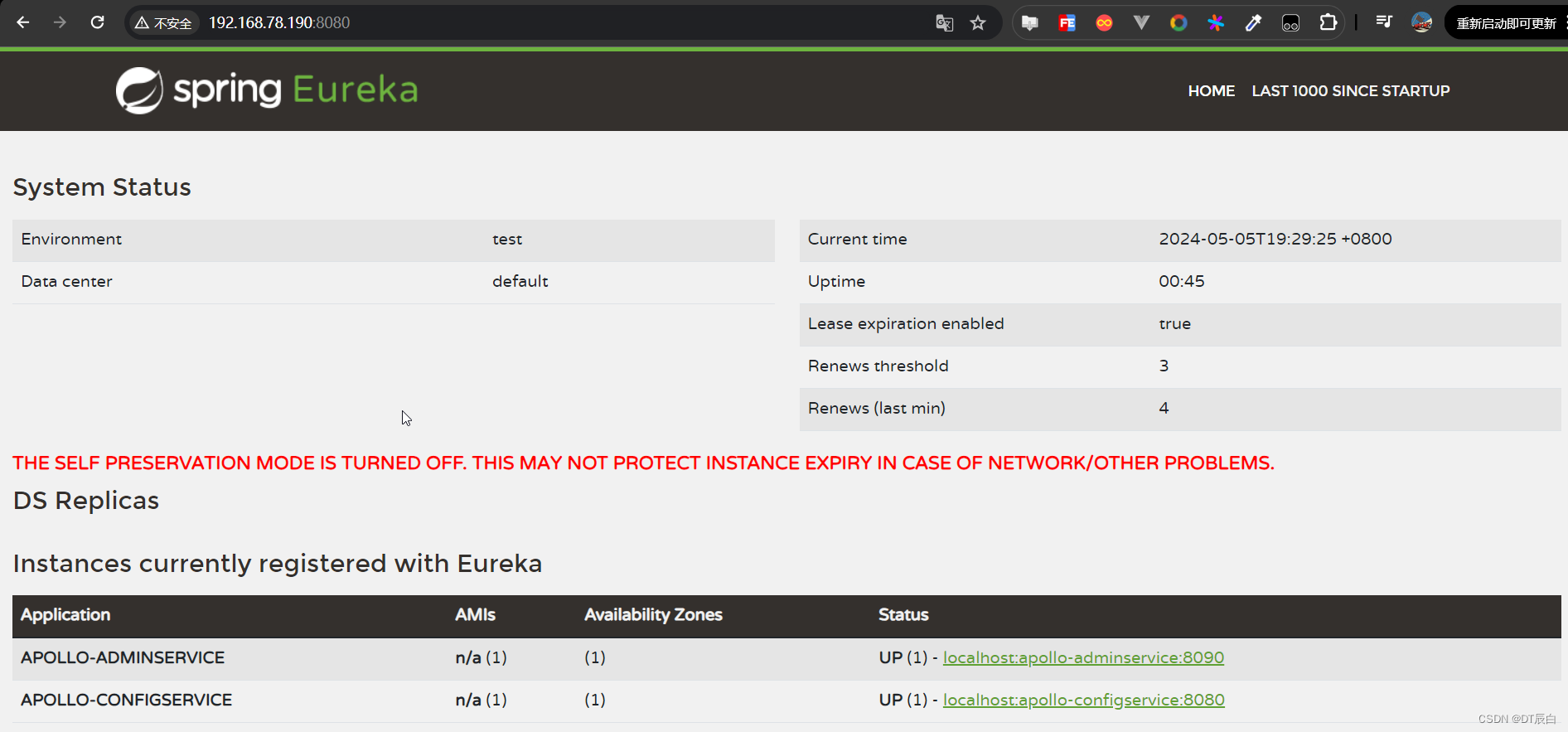1568x732 pixels.
Task: Click the Lease expiration enabled label
Action: (x=906, y=324)
